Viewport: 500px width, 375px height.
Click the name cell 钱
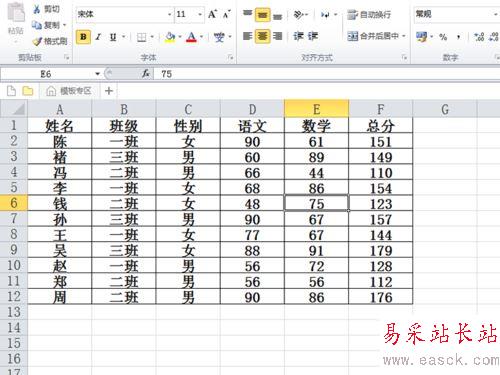60,203
